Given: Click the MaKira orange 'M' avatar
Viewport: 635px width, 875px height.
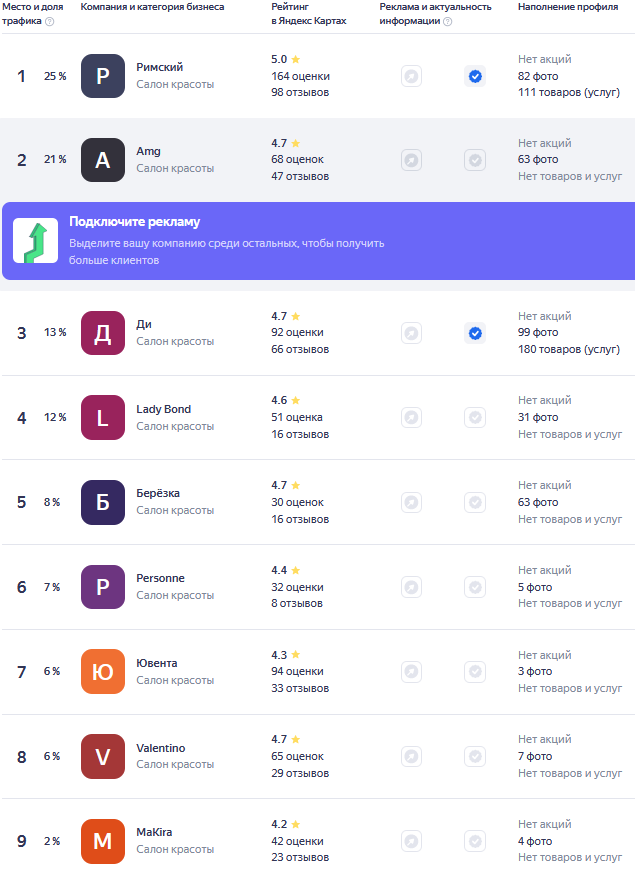Looking at the screenshot, I should click(x=103, y=841).
